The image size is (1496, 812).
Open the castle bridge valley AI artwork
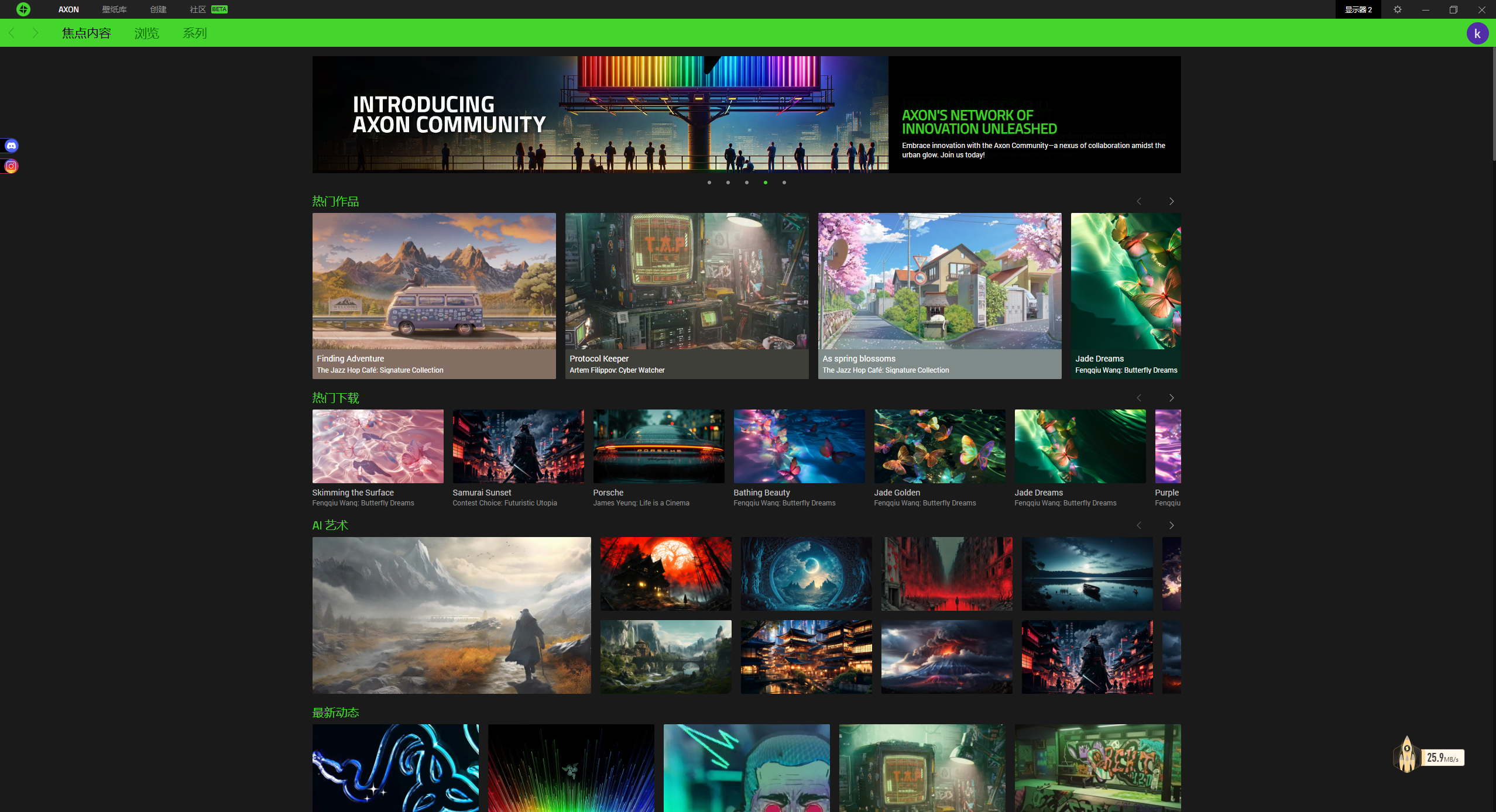click(666, 657)
